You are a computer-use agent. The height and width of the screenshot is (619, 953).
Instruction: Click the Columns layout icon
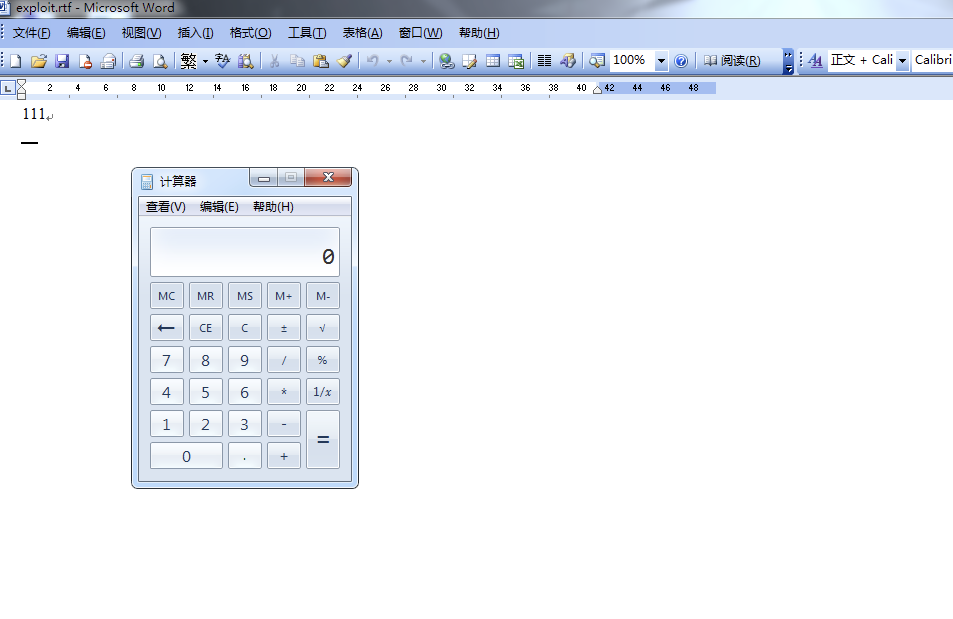pos(545,61)
